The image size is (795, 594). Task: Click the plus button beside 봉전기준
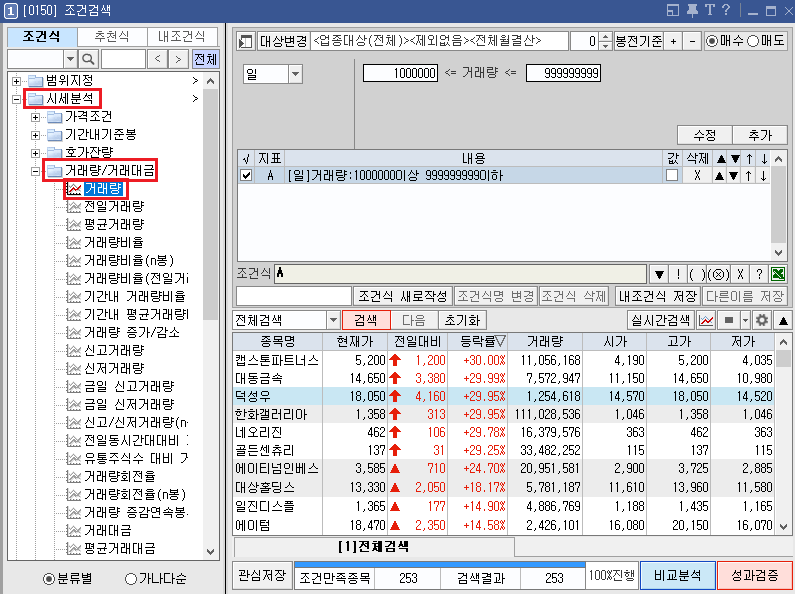(673, 41)
